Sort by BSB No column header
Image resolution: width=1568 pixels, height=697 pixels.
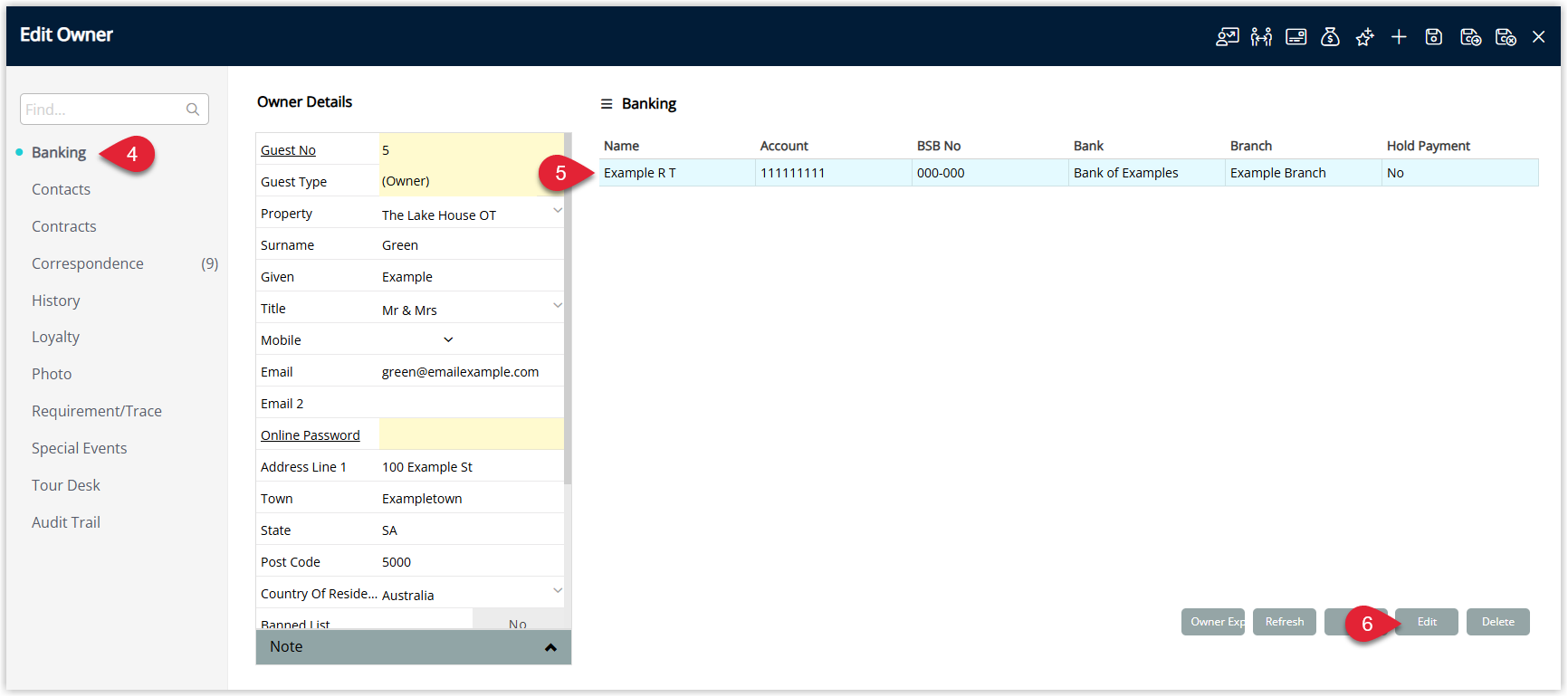point(939,146)
